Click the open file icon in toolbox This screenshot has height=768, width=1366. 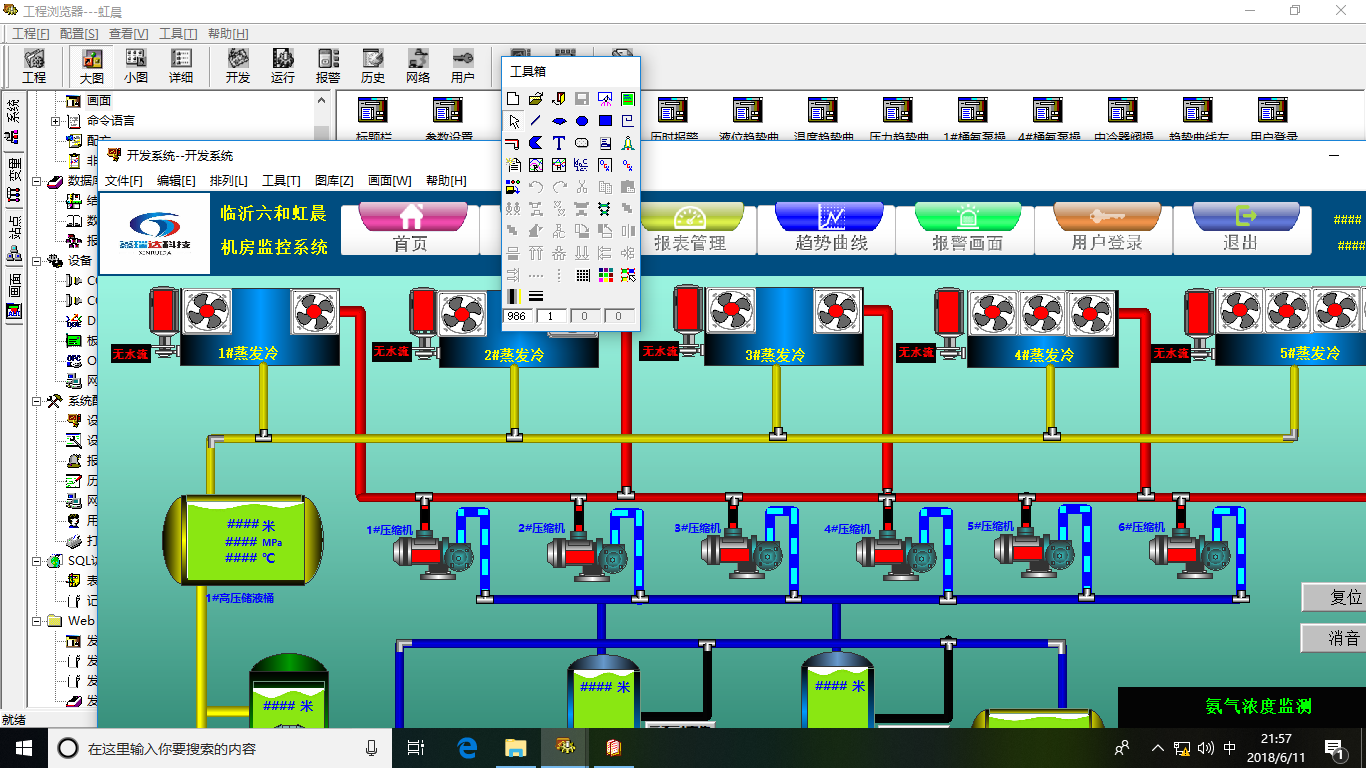pyautogui.click(x=536, y=99)
